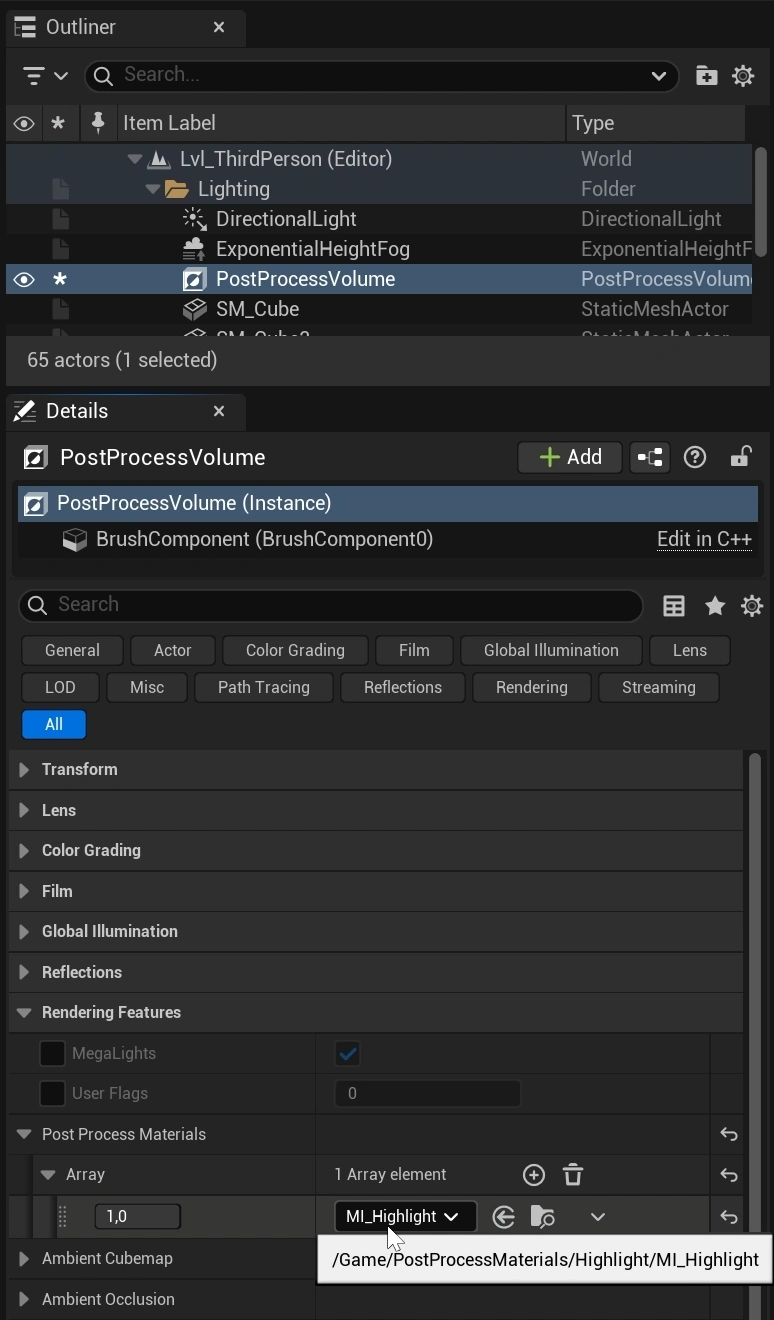
Task: Click the array element drag handle
Action: [62, 1216]
